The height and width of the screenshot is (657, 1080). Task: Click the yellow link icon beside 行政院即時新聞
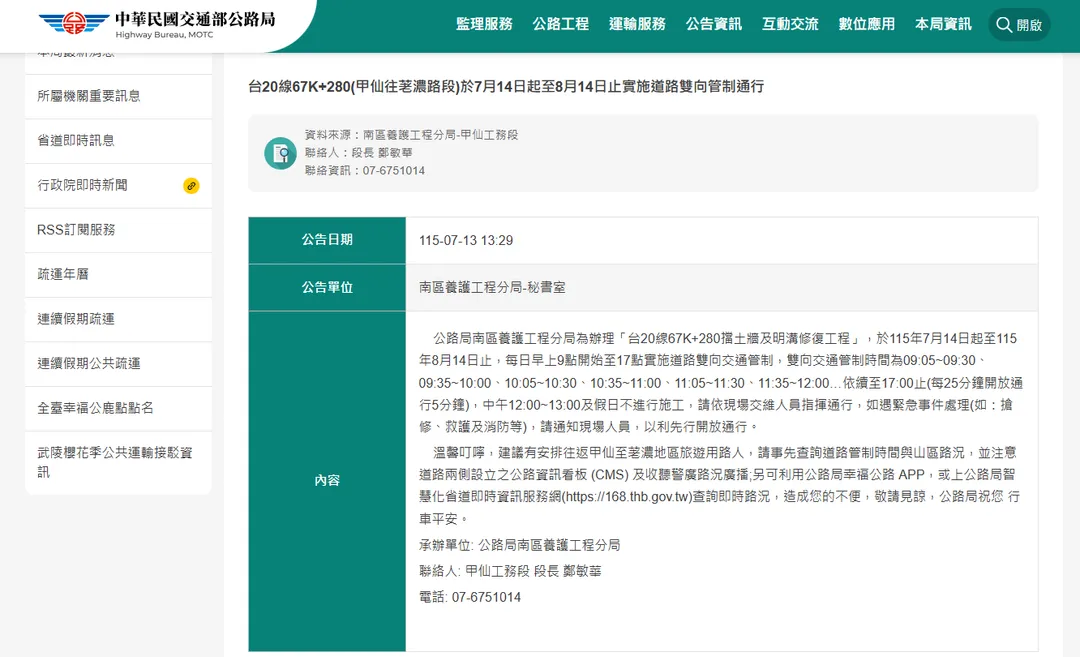coord(191,186)
